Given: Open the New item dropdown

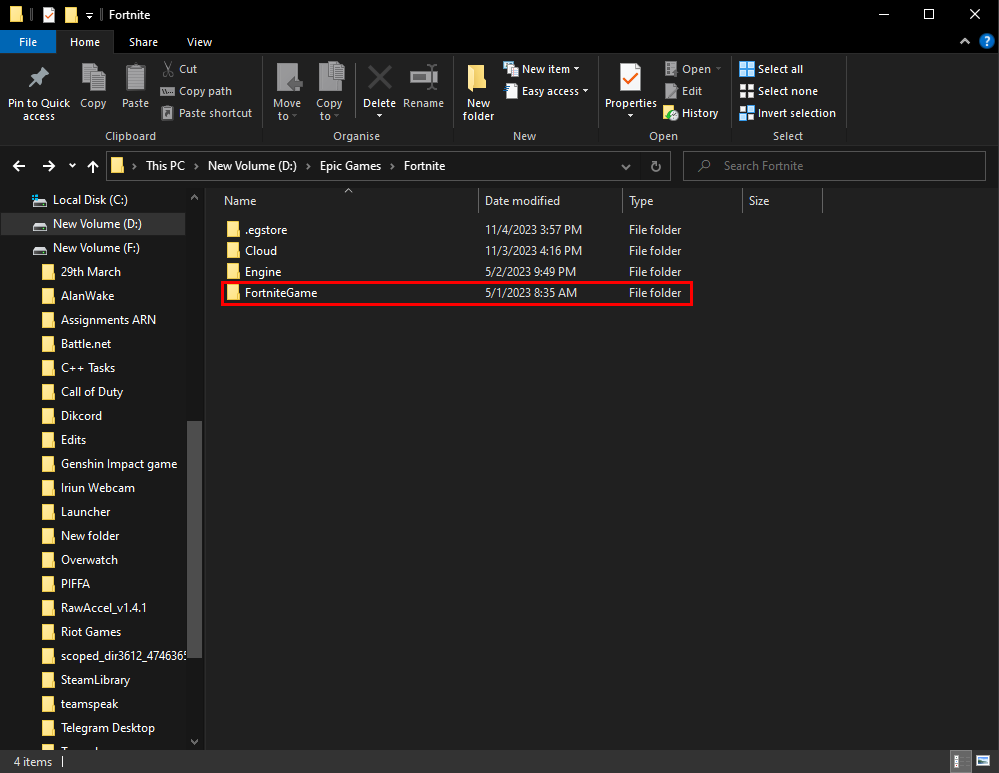Looking at the screenshot, I should coord(542,69).
